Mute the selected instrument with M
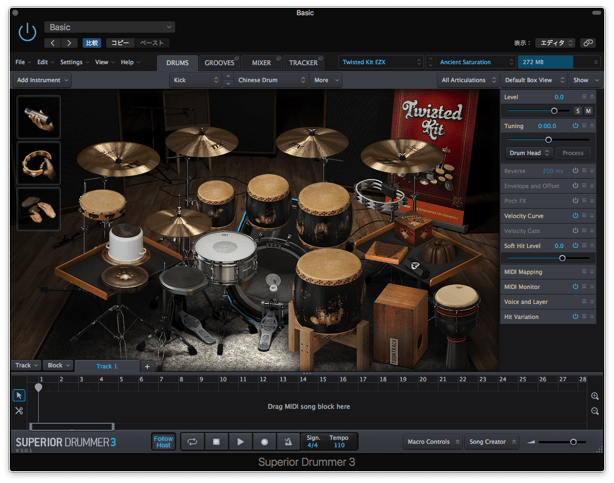 pos(588,111)
